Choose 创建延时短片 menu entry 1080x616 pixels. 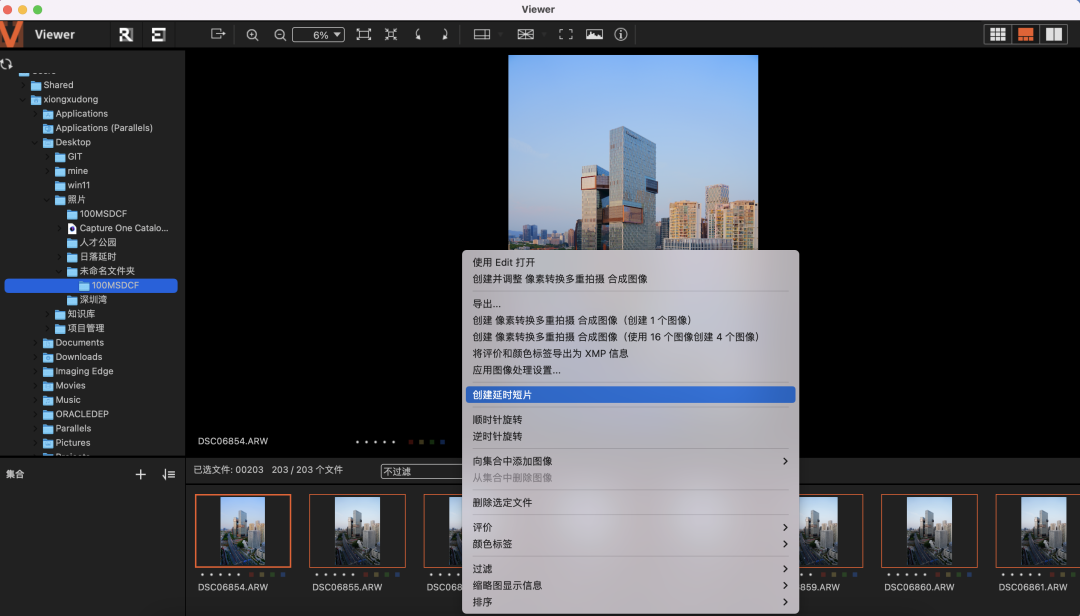pos(630,395)
